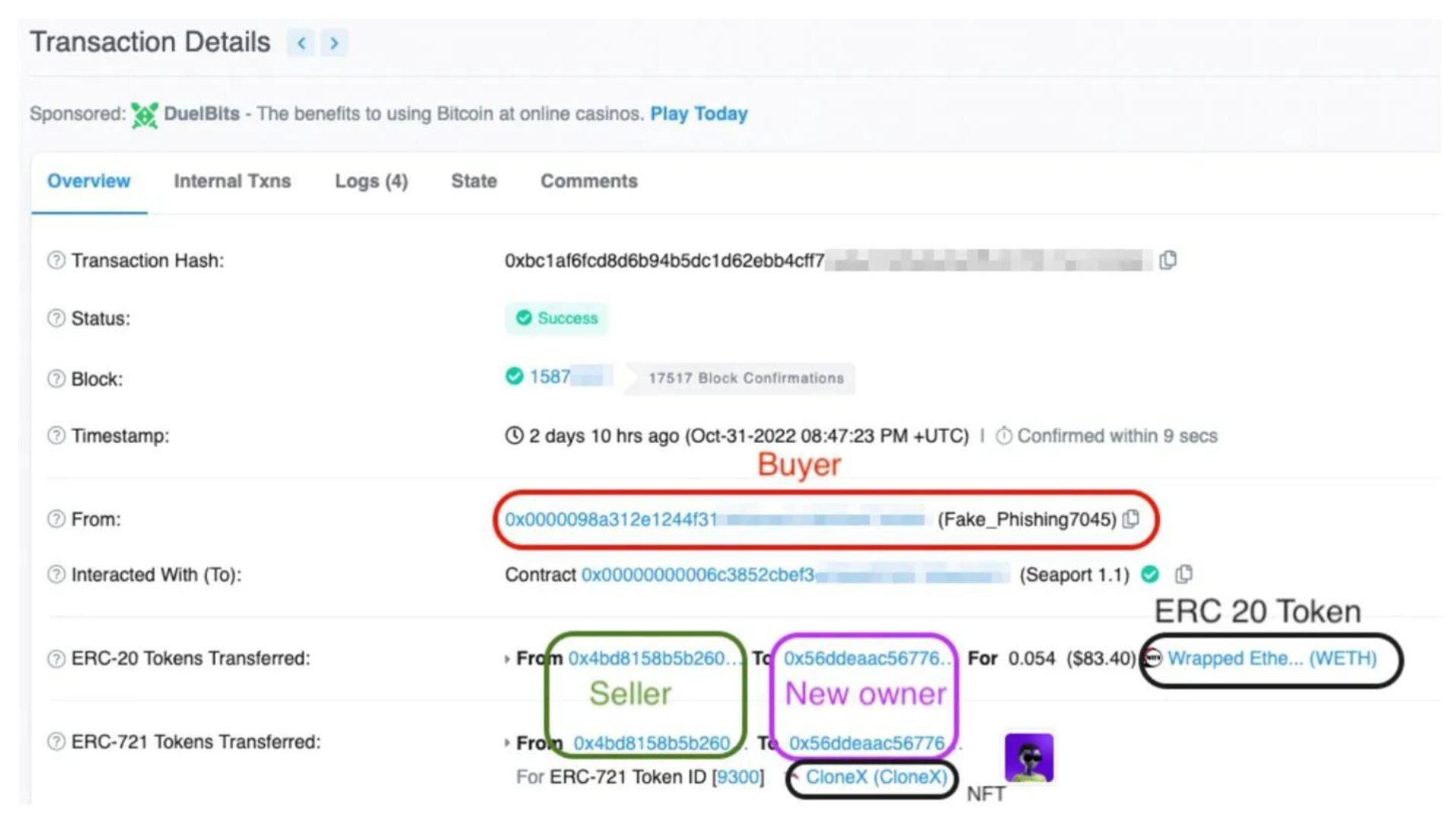The width and height of the screenshot is (1456, 836).
Task: Open the CloneX token link
Action: click(x=876, y=777)
